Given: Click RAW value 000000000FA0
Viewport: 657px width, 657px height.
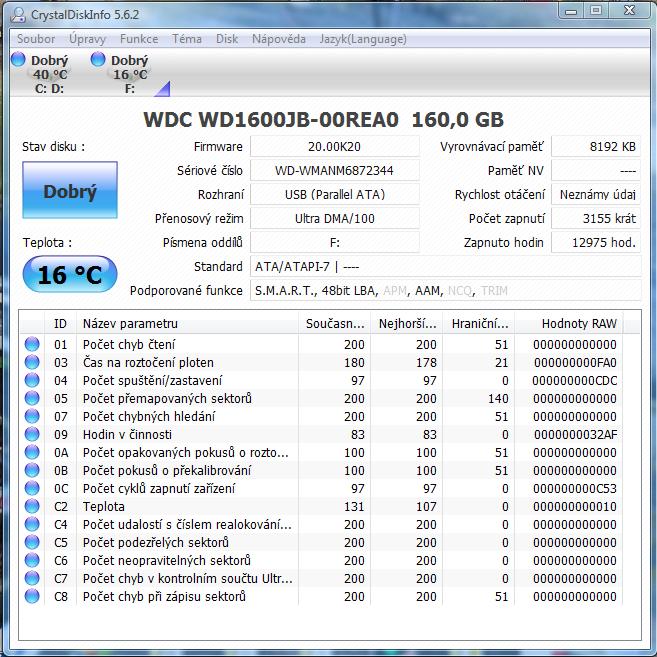Looking at the screenshot, I should (x=575, y=362).
